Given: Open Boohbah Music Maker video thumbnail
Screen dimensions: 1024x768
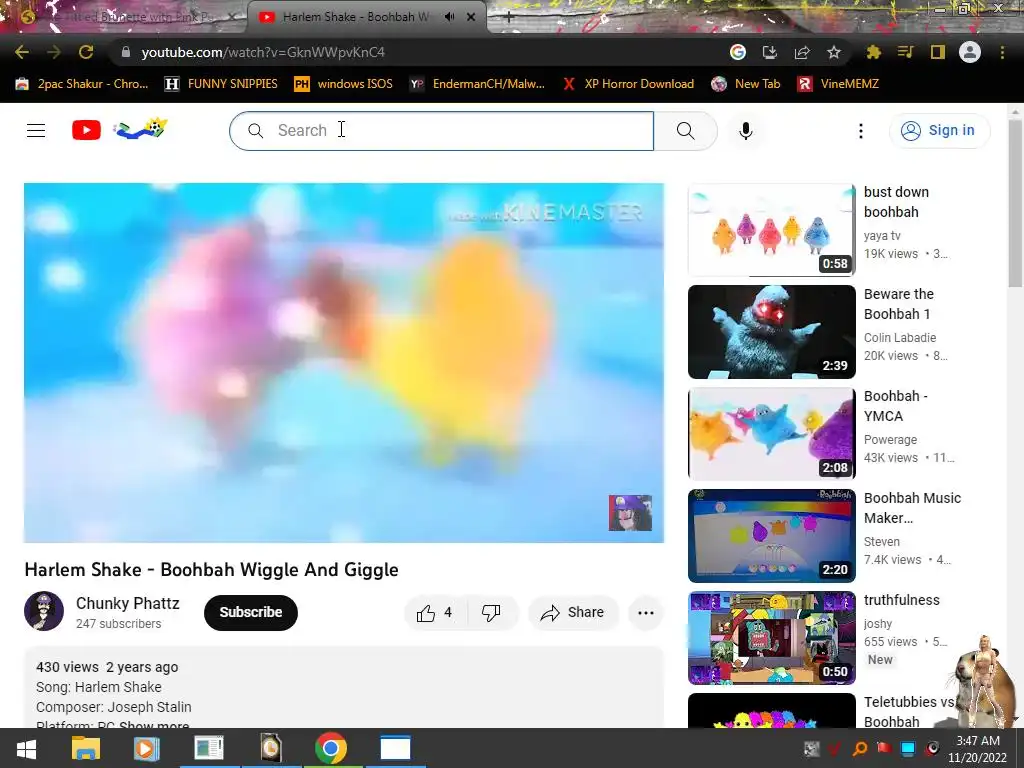Looking at the screenshot, I should tap(771, 536).
